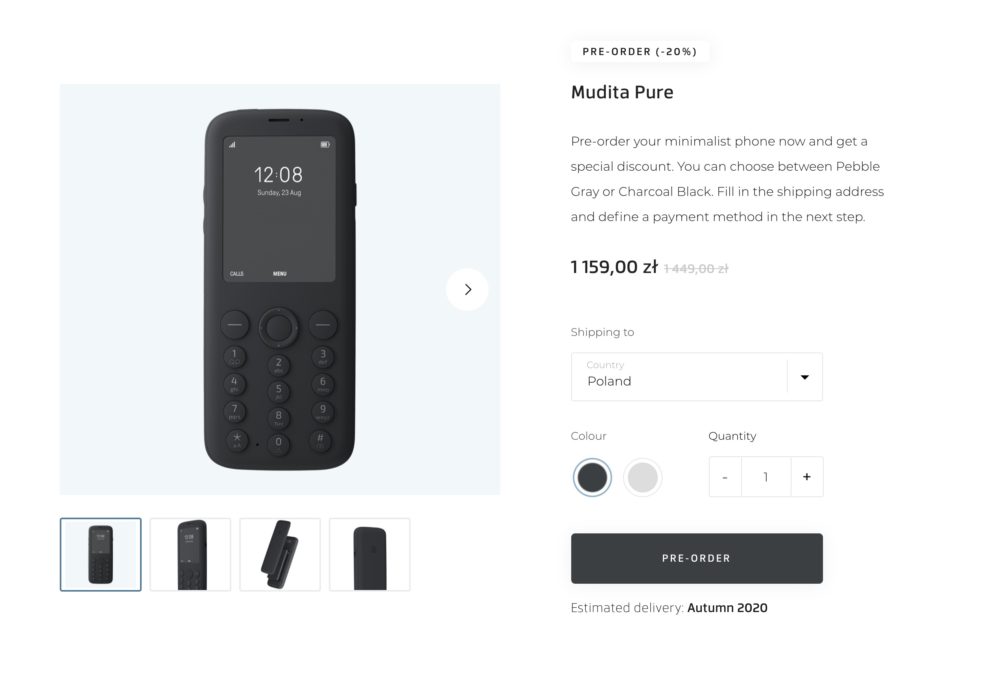Click the 1 159,00 zł price
Image resolution: width=1000 pixels, height=686 pixels.
(x=614, y=267)
